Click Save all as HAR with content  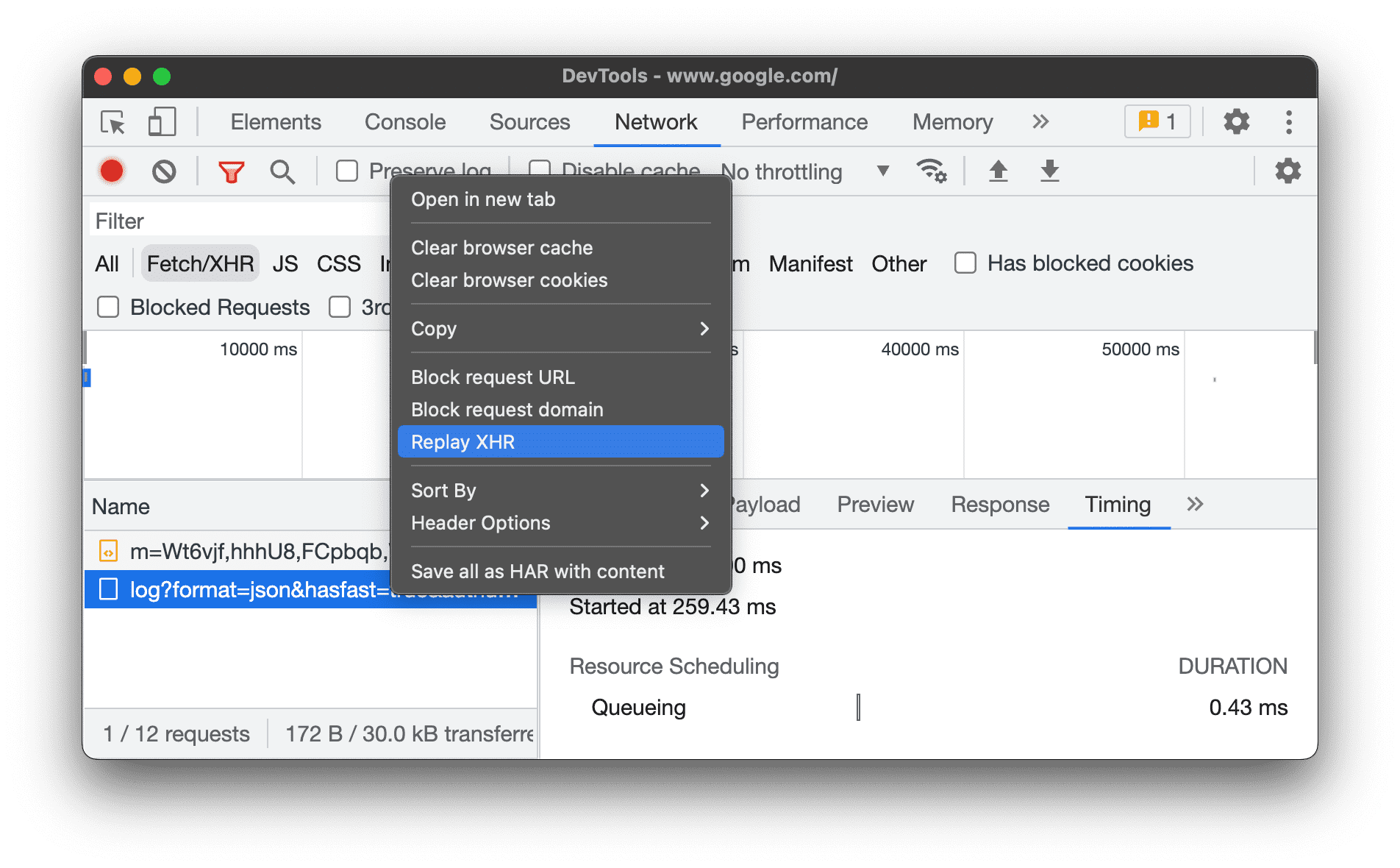pyautogui.click(x=537, y=571)
